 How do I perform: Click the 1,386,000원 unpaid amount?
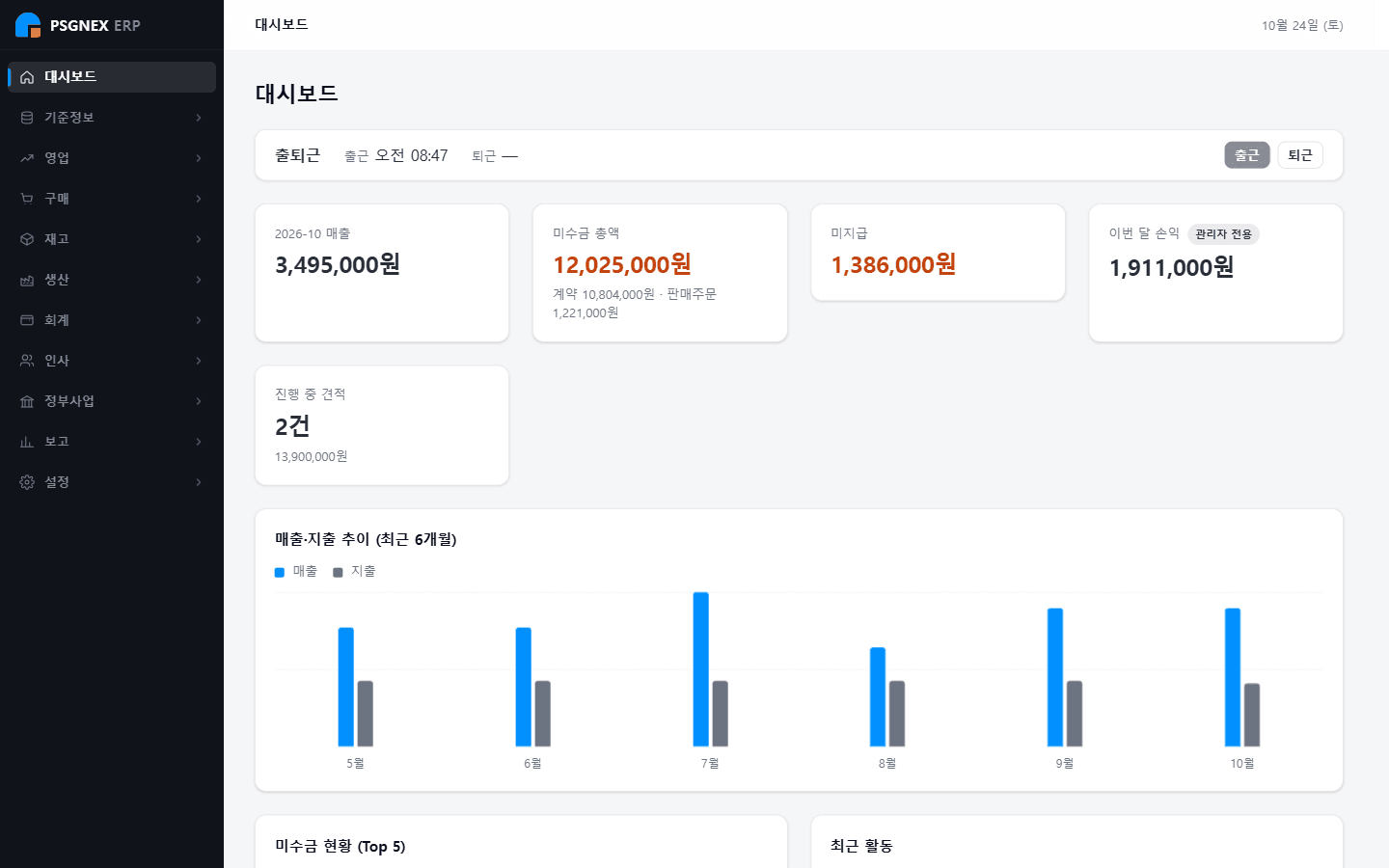pos(893,265)
